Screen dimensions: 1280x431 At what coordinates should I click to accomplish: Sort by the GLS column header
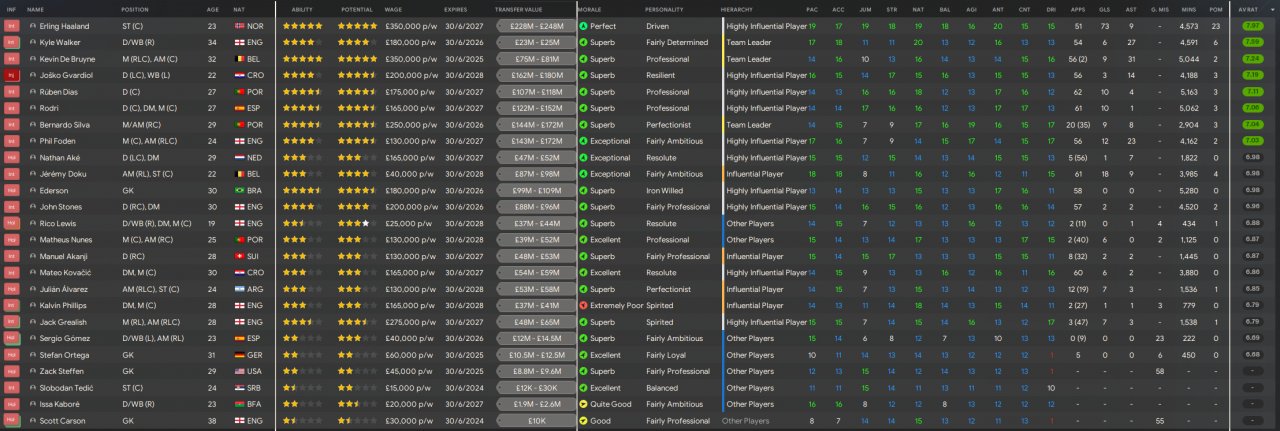(1103, 8)
